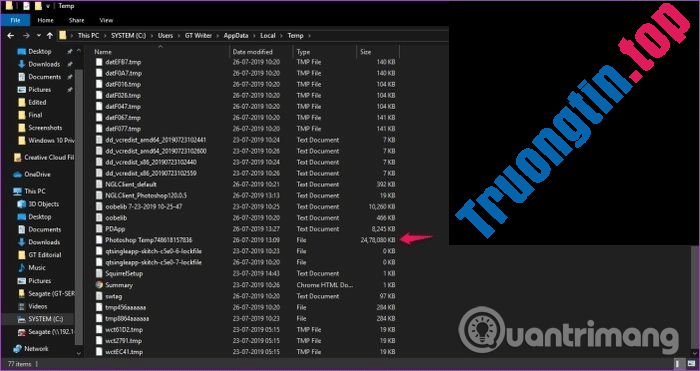Expand chevron after AppData in breadcrumb
Viewport: 700px width, 371px height.
click(x=254, y=36)
